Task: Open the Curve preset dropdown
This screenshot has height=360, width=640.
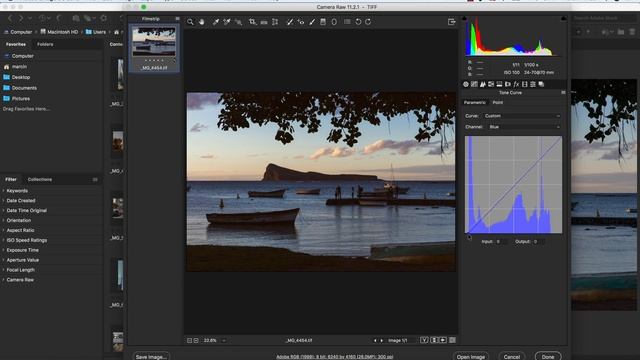Action: click(522, 116)
